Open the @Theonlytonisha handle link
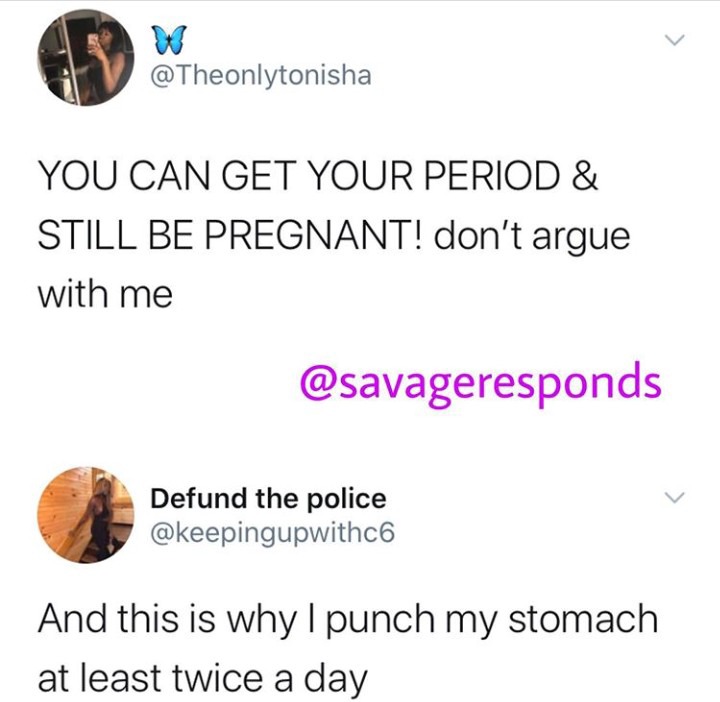This screenshot has width=720, height=702. point(261,76)
